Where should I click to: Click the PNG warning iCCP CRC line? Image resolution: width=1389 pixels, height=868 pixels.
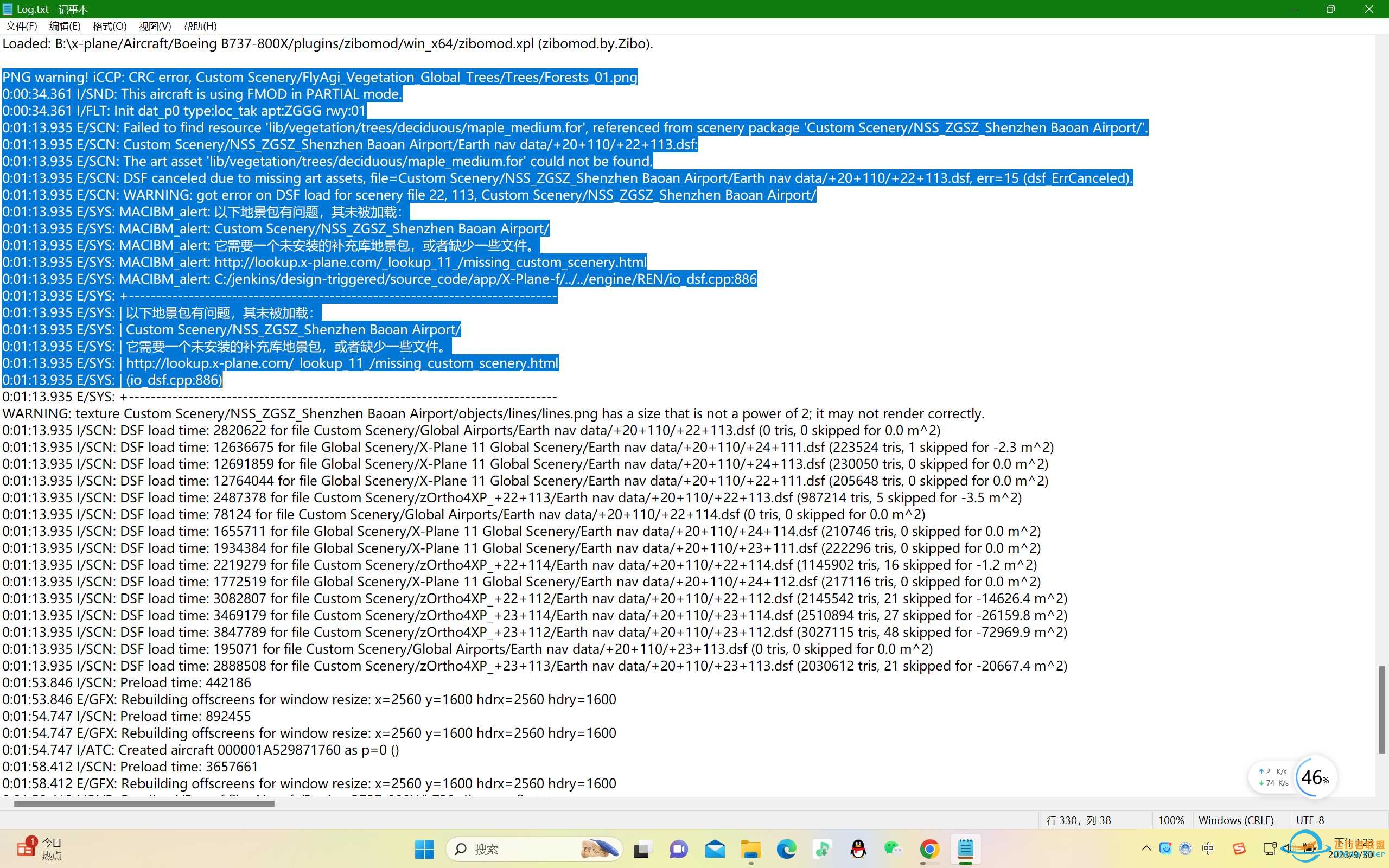pyautogui.click(x=320, y=77)
